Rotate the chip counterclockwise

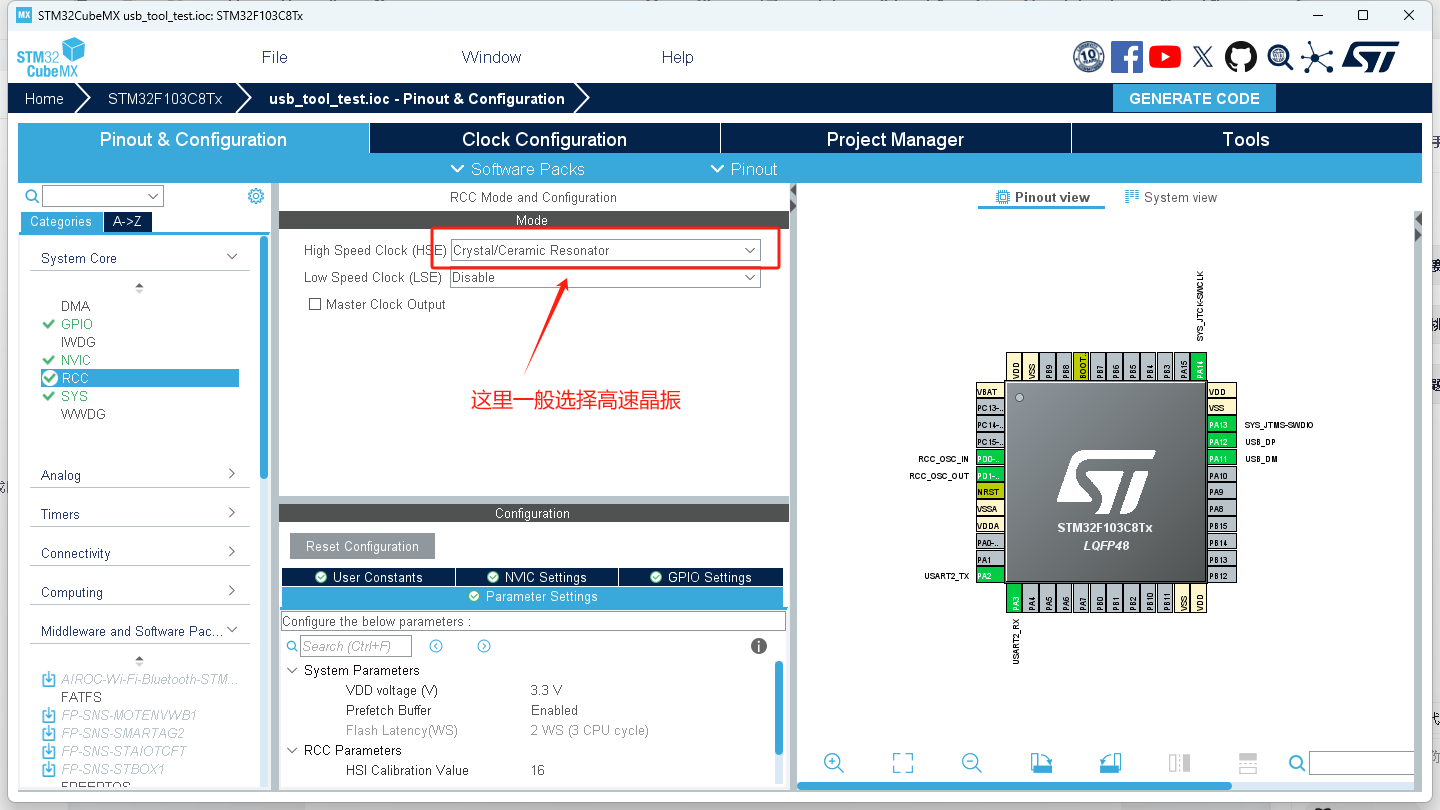1110,762
